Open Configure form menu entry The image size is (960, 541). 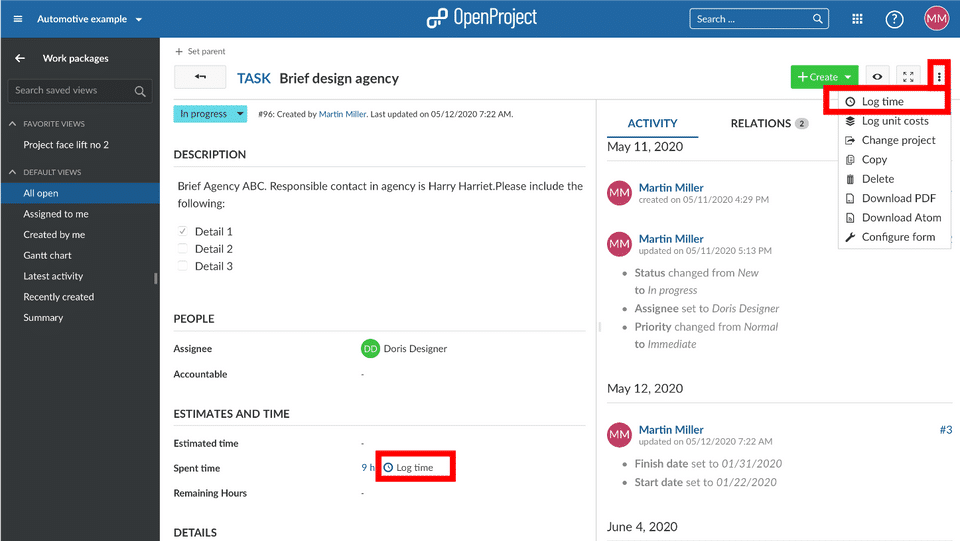click(894, 237)
